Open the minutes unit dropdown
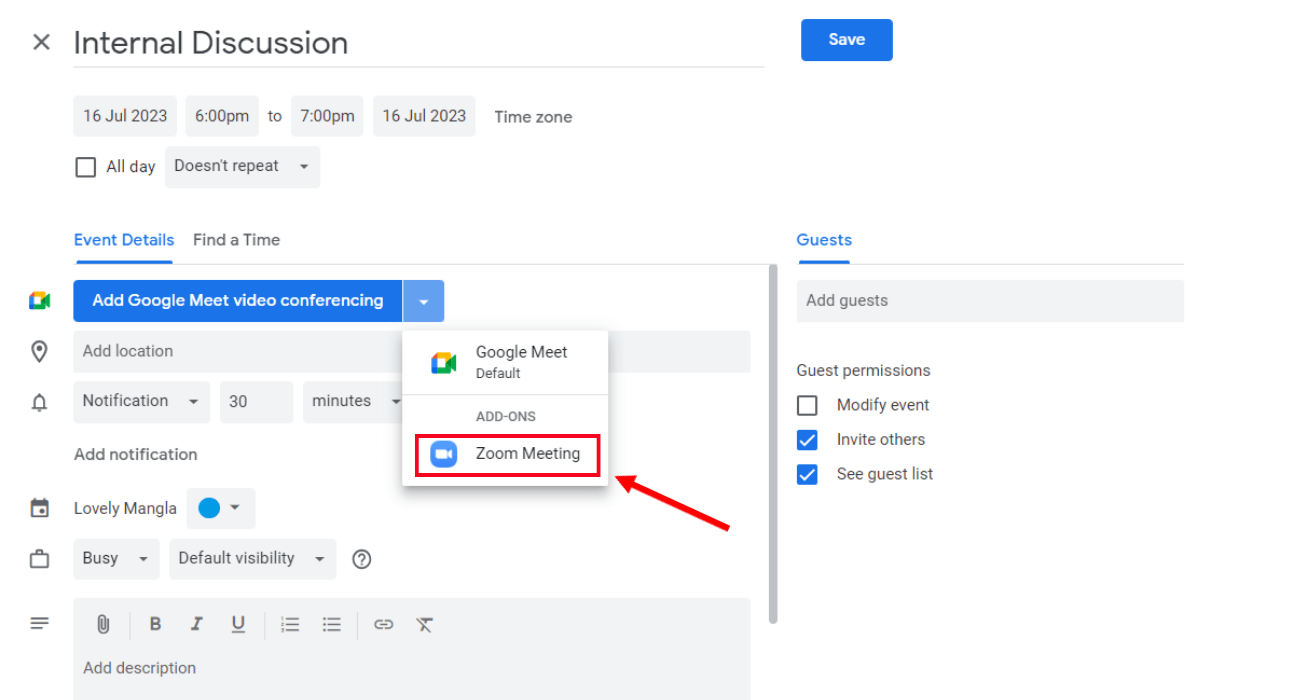 [x=353, y=401]
